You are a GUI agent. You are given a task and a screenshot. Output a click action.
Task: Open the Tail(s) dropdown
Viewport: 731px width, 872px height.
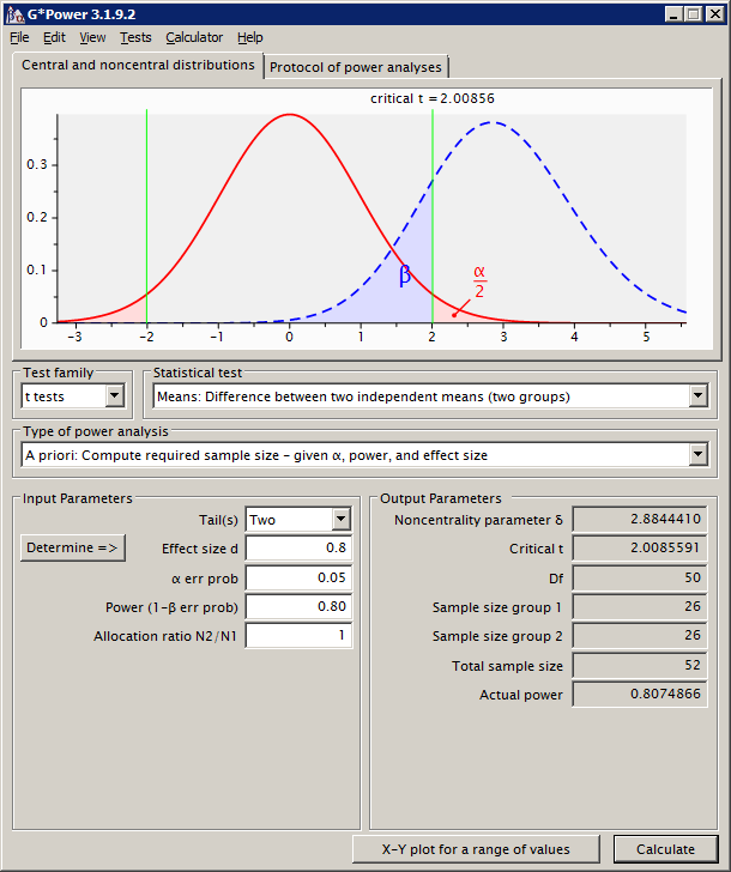tap(341, 519)
